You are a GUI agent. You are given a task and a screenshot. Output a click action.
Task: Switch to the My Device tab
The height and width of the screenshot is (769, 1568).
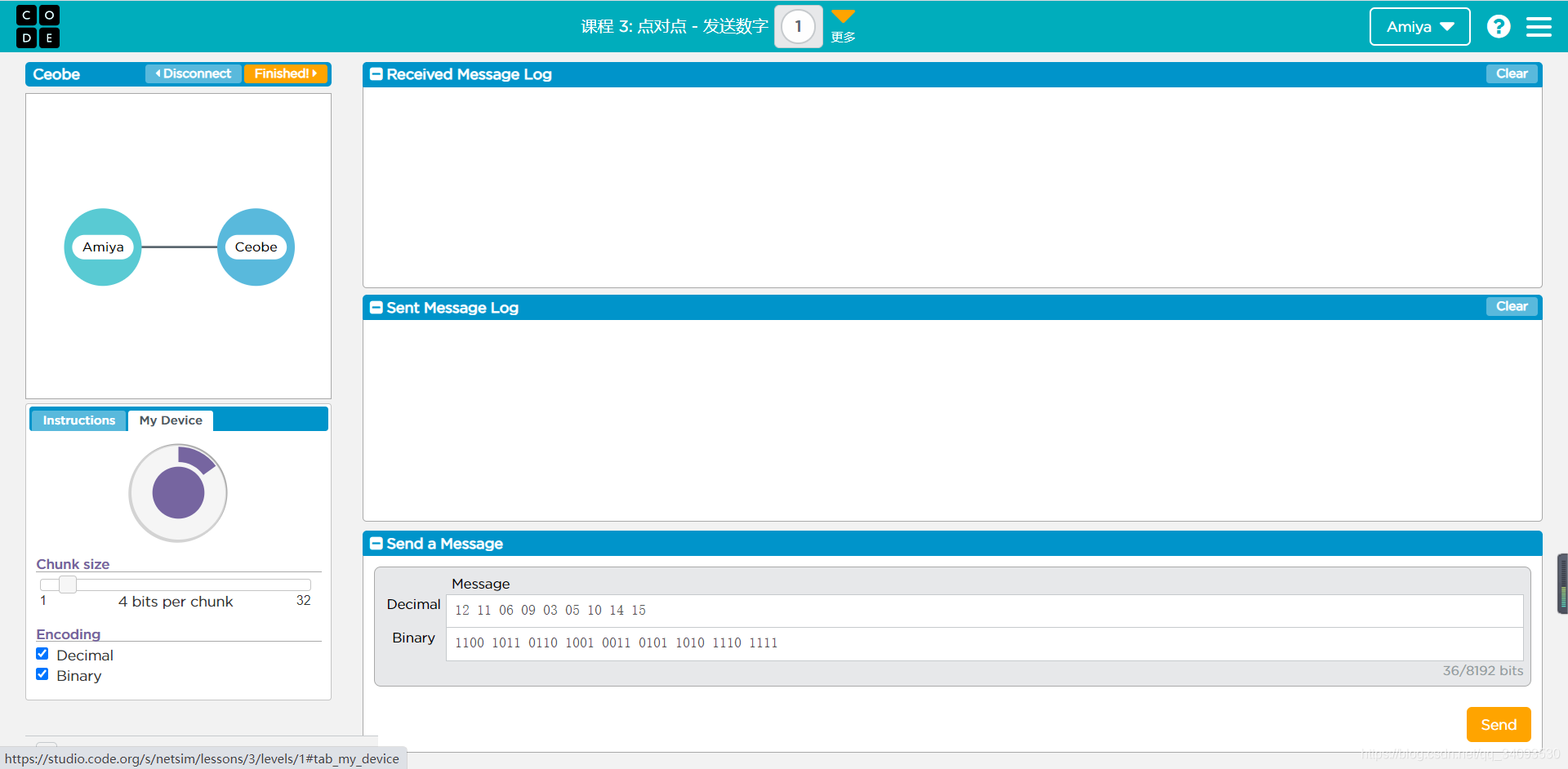171,420
